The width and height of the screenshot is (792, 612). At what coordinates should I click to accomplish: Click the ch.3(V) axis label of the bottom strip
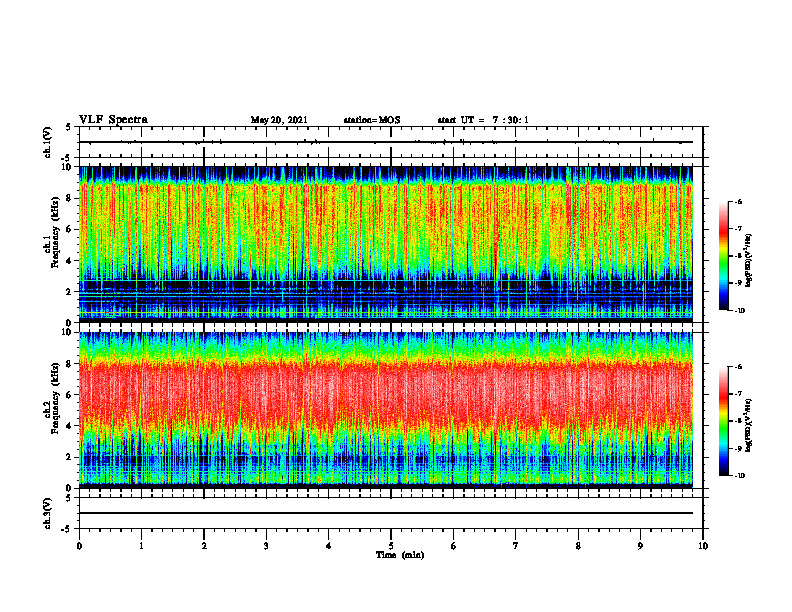tap(48, 513)
